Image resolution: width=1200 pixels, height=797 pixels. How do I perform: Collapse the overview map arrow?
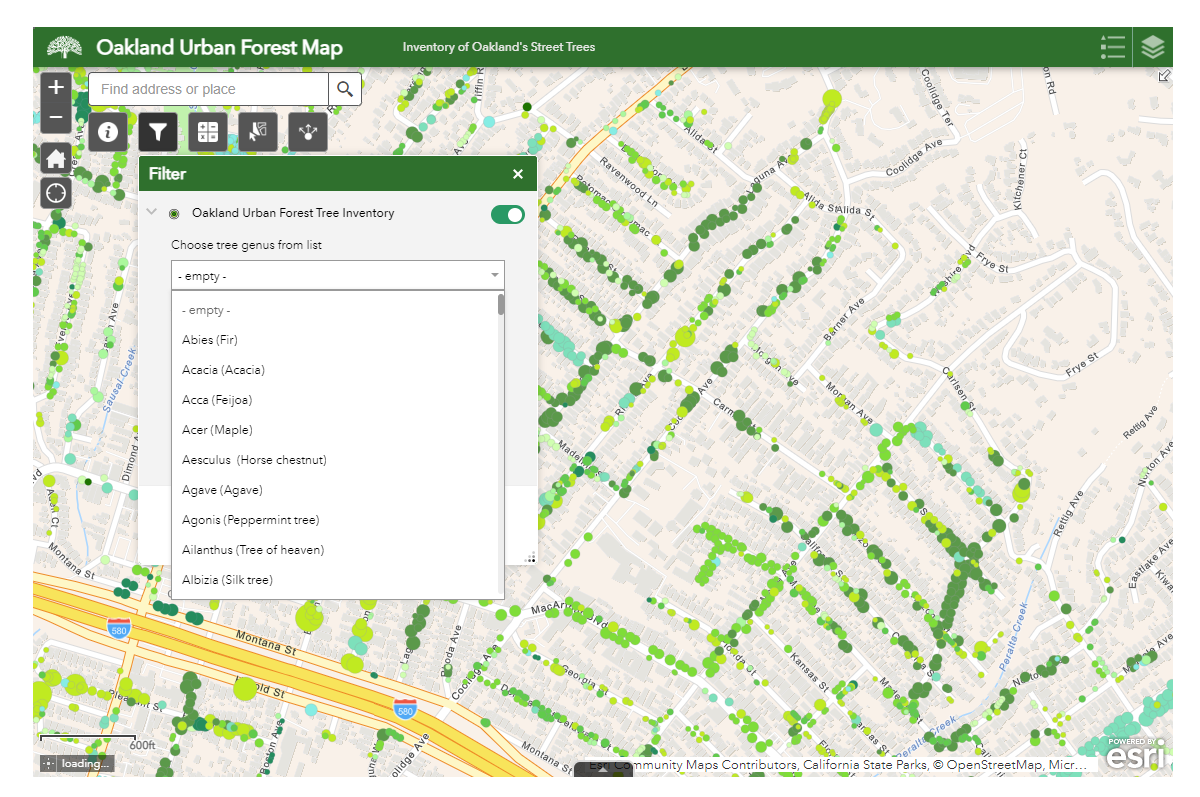pos(1164,76)
